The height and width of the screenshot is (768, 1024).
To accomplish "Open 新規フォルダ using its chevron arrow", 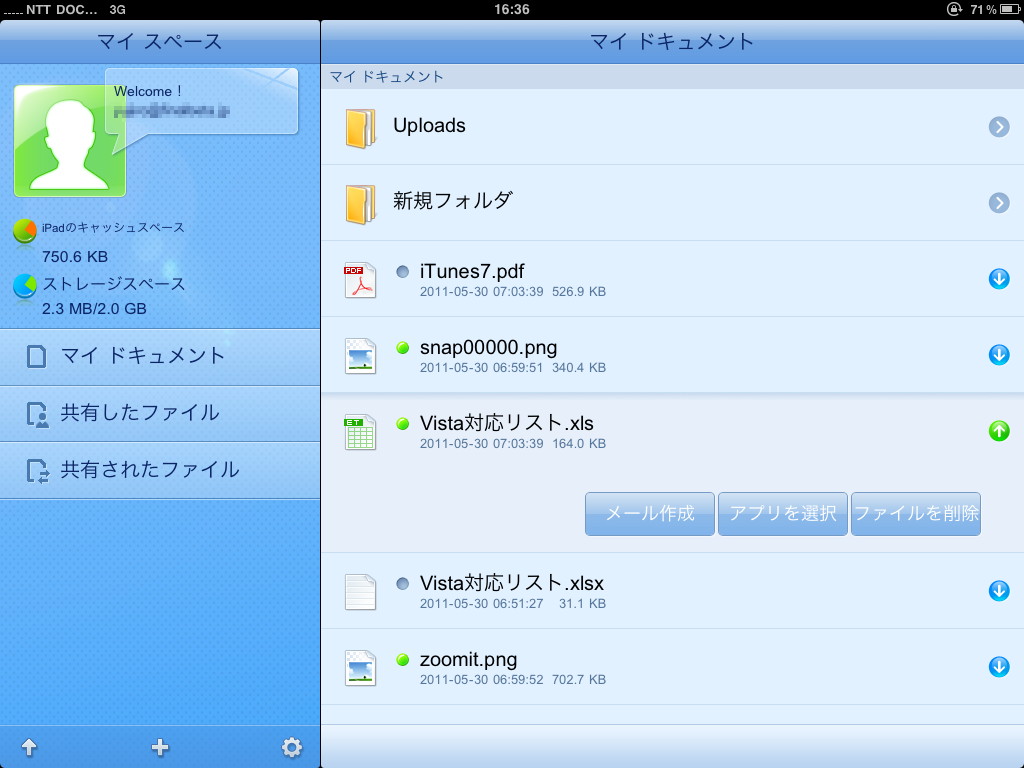I will 998,203.
